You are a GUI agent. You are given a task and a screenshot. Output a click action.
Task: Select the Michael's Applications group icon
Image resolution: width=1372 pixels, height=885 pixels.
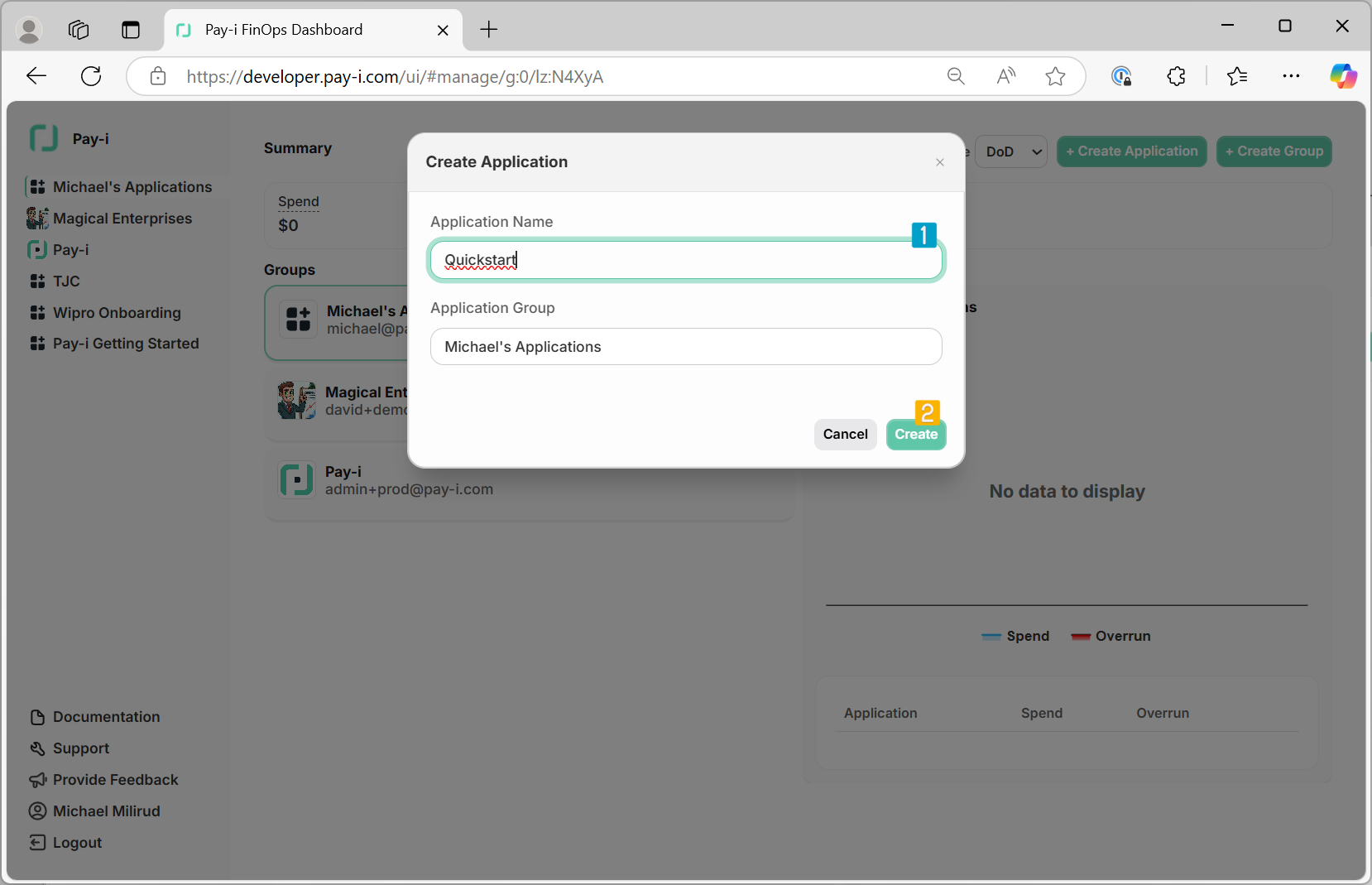pyautogui.click(x=298, y=319)
